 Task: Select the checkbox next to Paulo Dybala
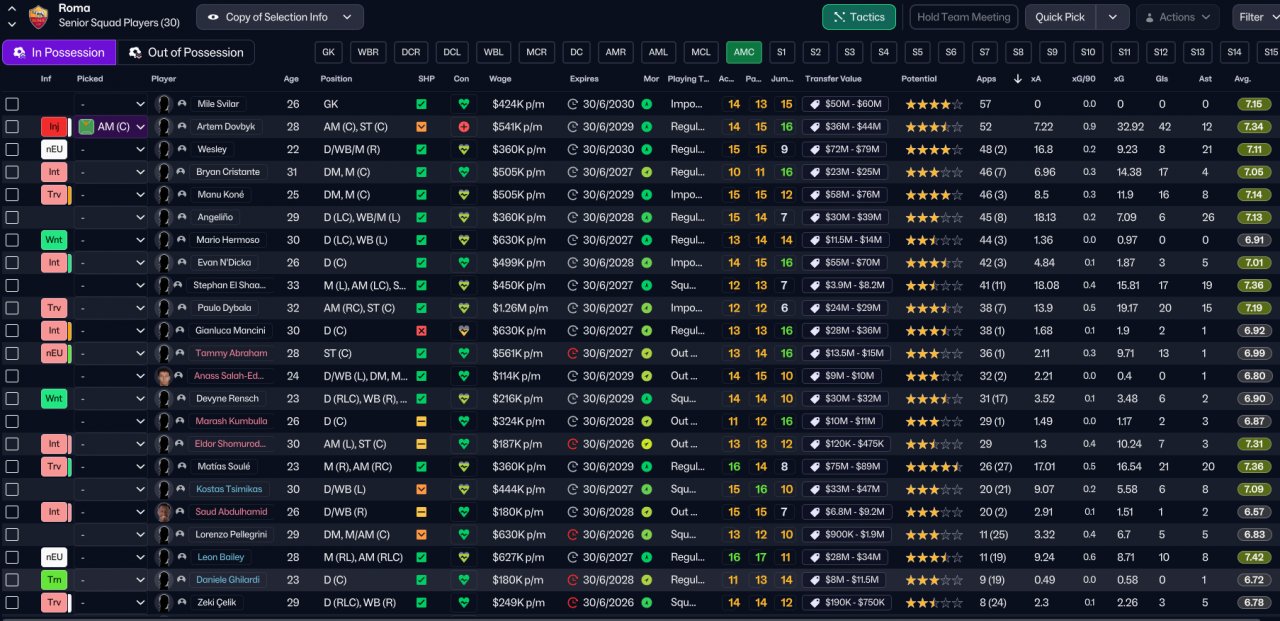[x=12, y=308]
